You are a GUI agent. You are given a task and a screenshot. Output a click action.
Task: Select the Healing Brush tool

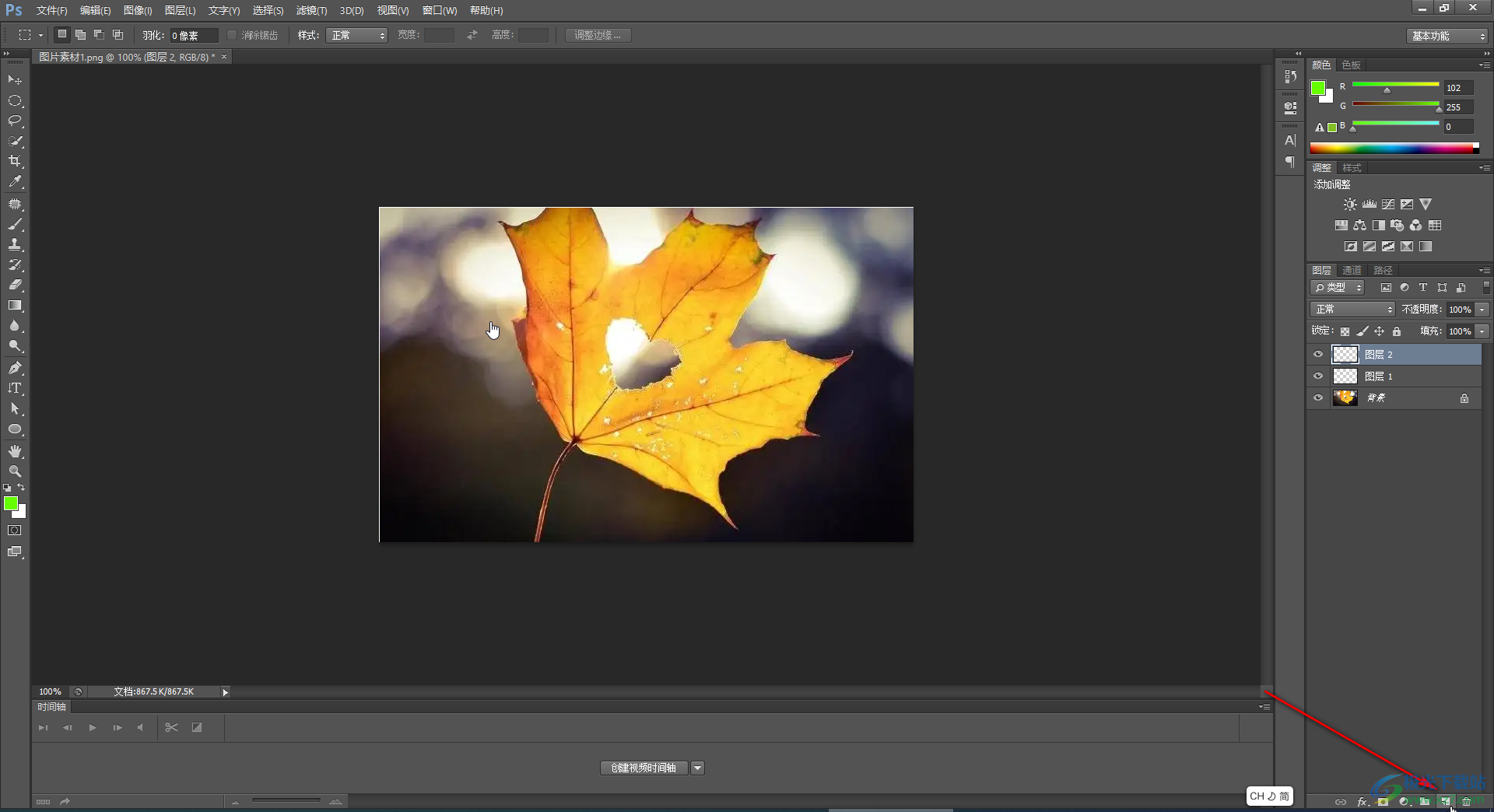tap(15, 205)
